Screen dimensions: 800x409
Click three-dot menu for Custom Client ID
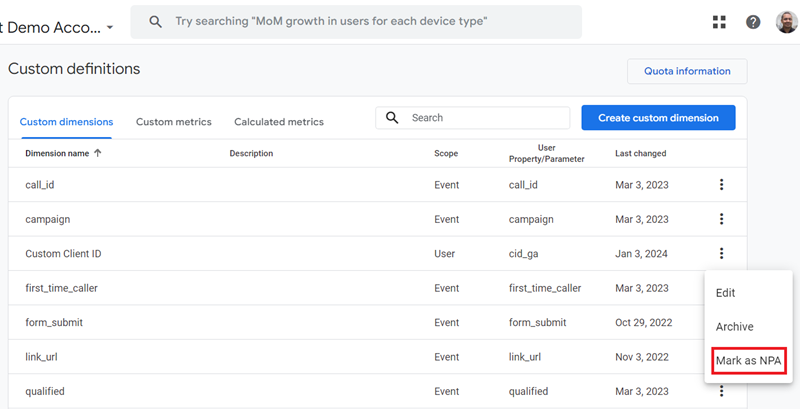(721, 254)
